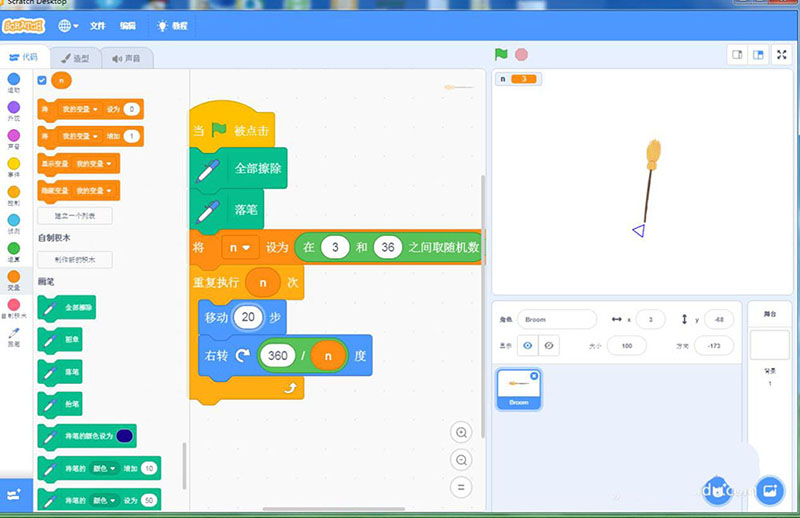Viewport: 800px width, 518px height.
Task: Open the 编辑 (Edit) menu
Action: [x=128, y=26]
